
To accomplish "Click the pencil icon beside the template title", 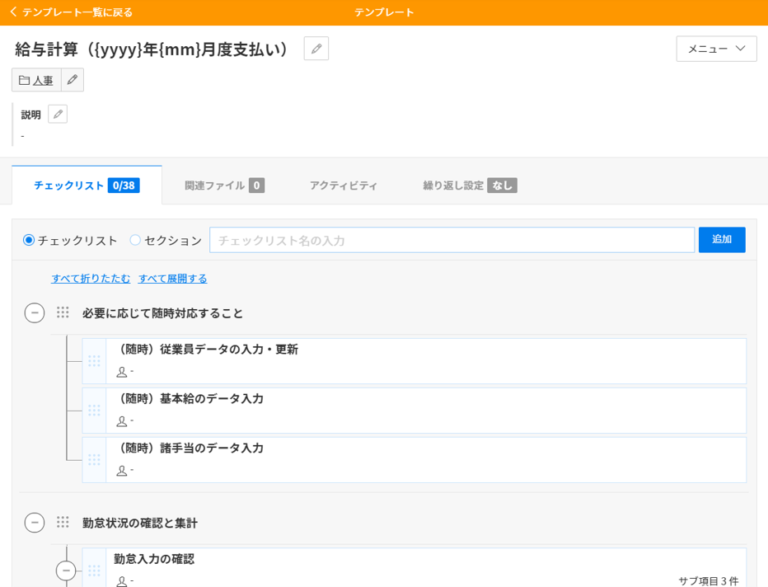I will [316, 49].
